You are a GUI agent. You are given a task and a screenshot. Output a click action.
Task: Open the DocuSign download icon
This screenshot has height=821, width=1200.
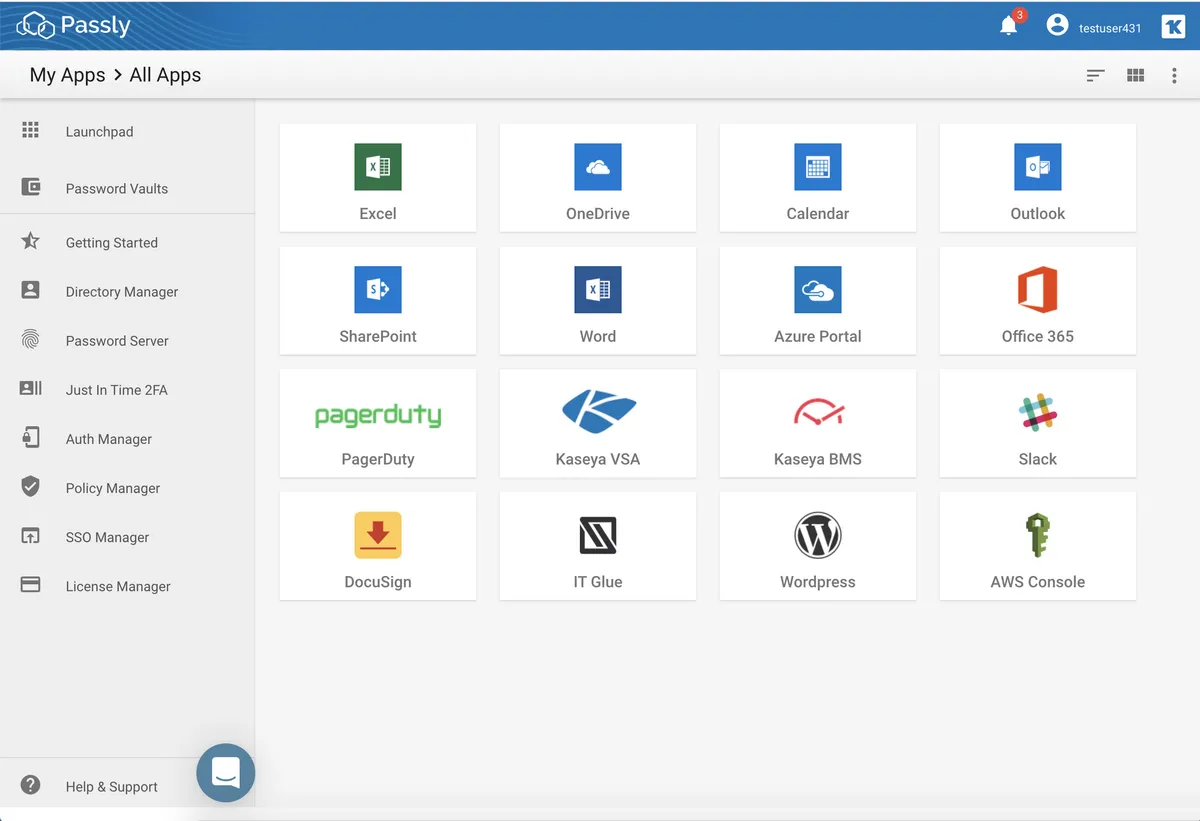click(378, 535)
